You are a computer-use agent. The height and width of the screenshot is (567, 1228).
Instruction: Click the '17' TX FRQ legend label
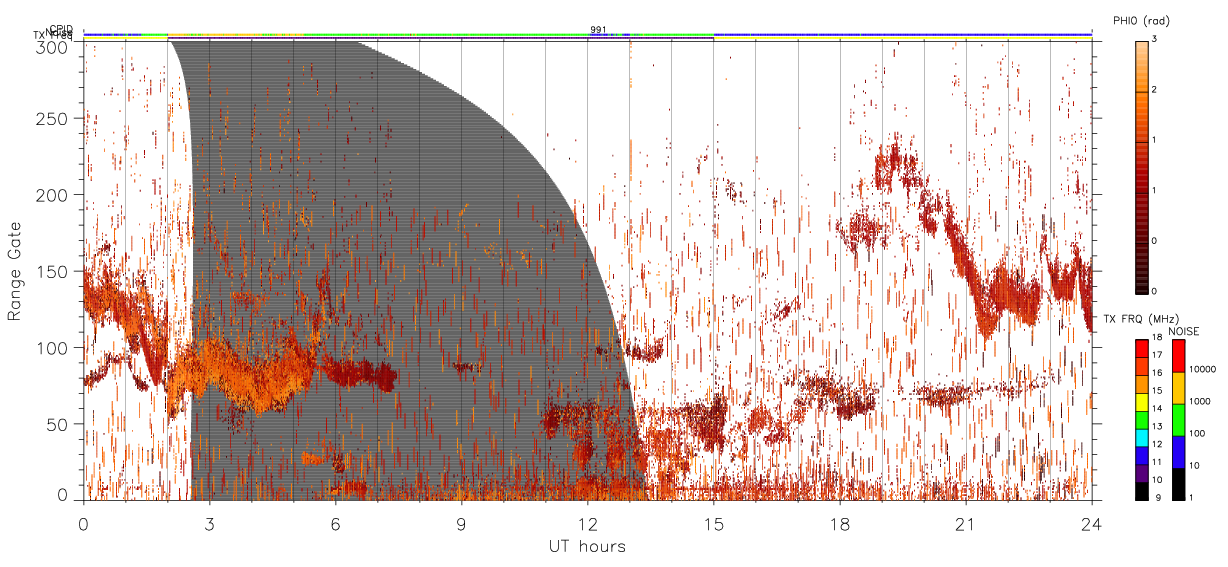click(x=1158, y=355)
